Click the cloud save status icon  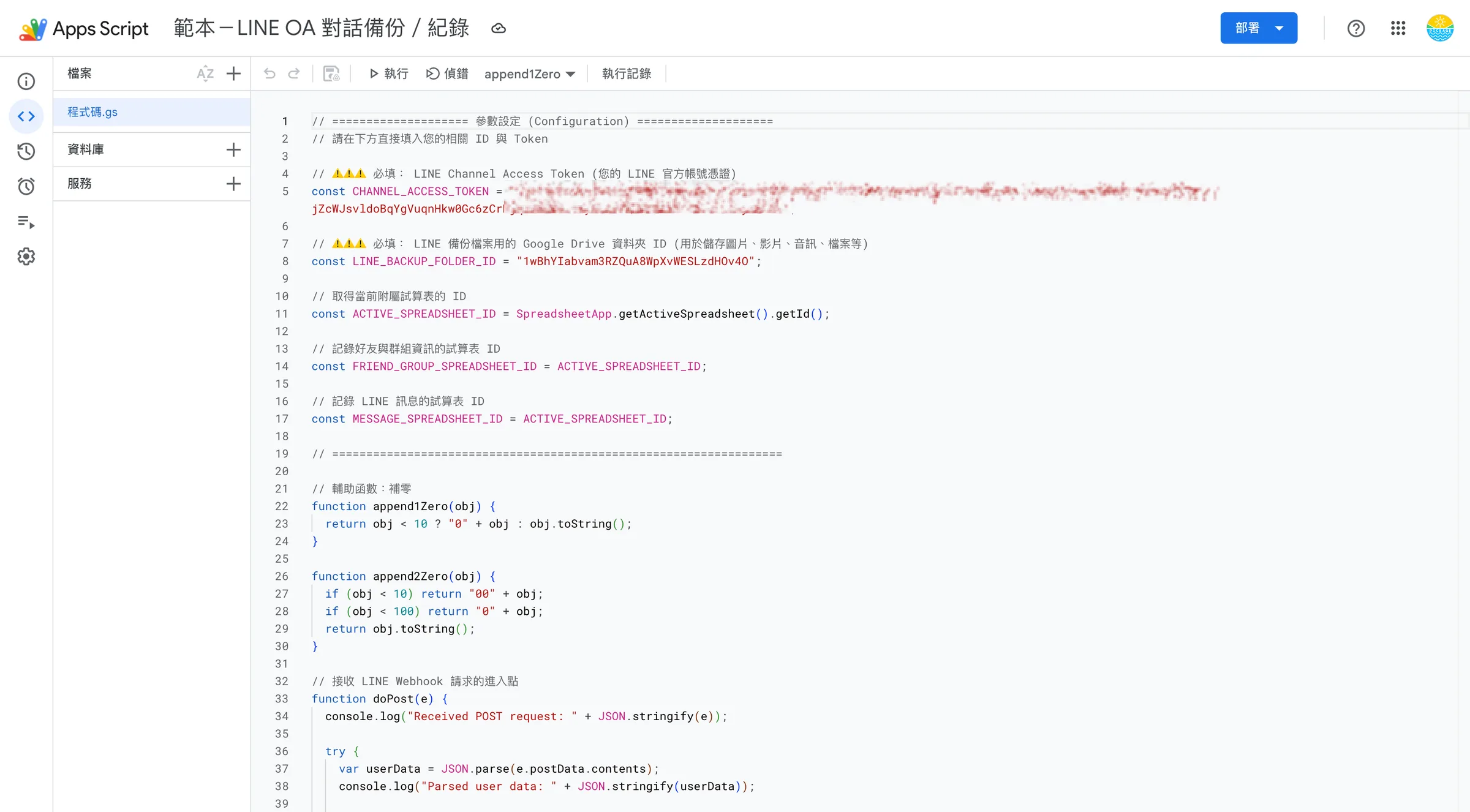click(499, 28)
